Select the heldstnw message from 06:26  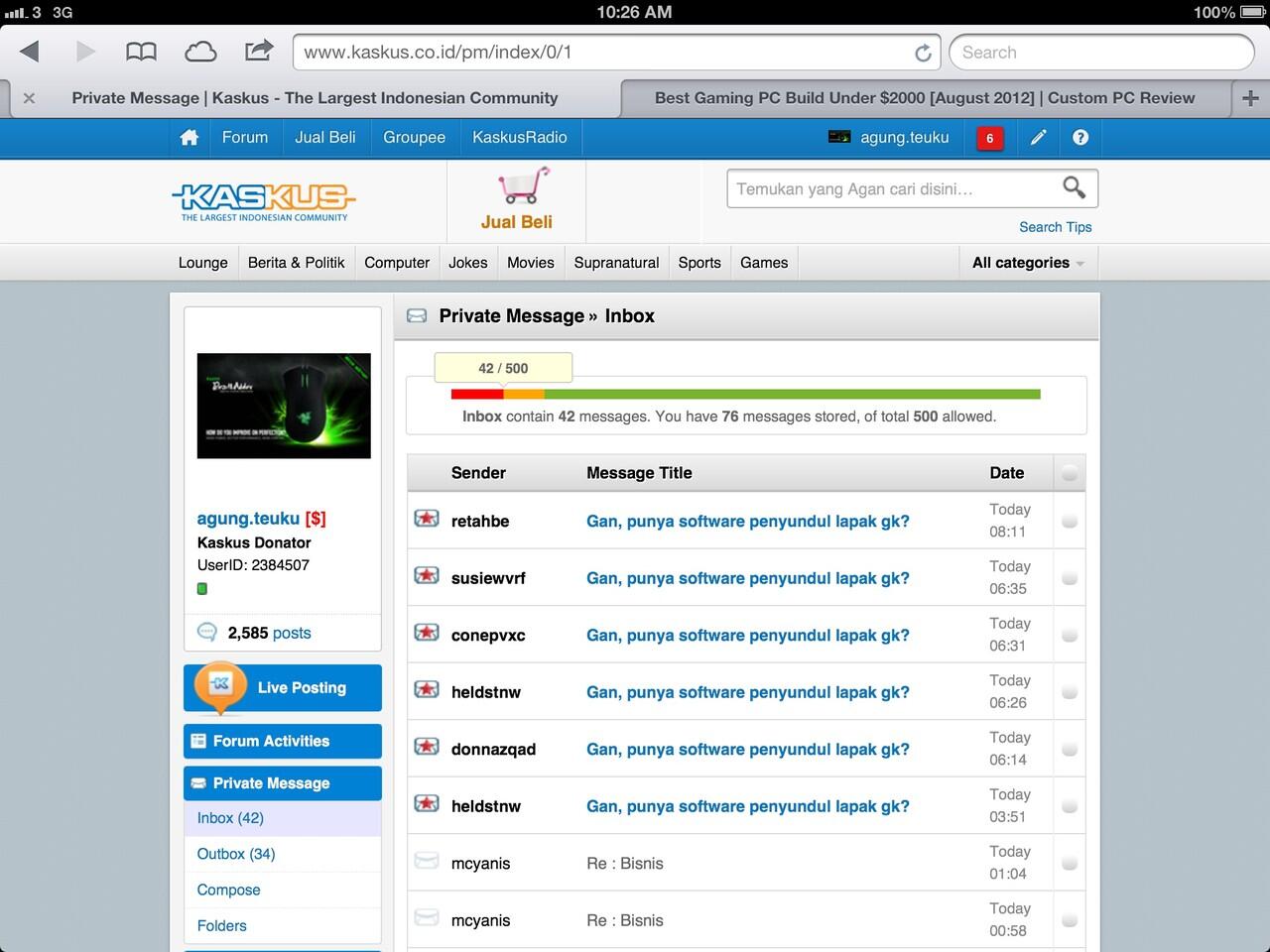tap(1070, 692)
